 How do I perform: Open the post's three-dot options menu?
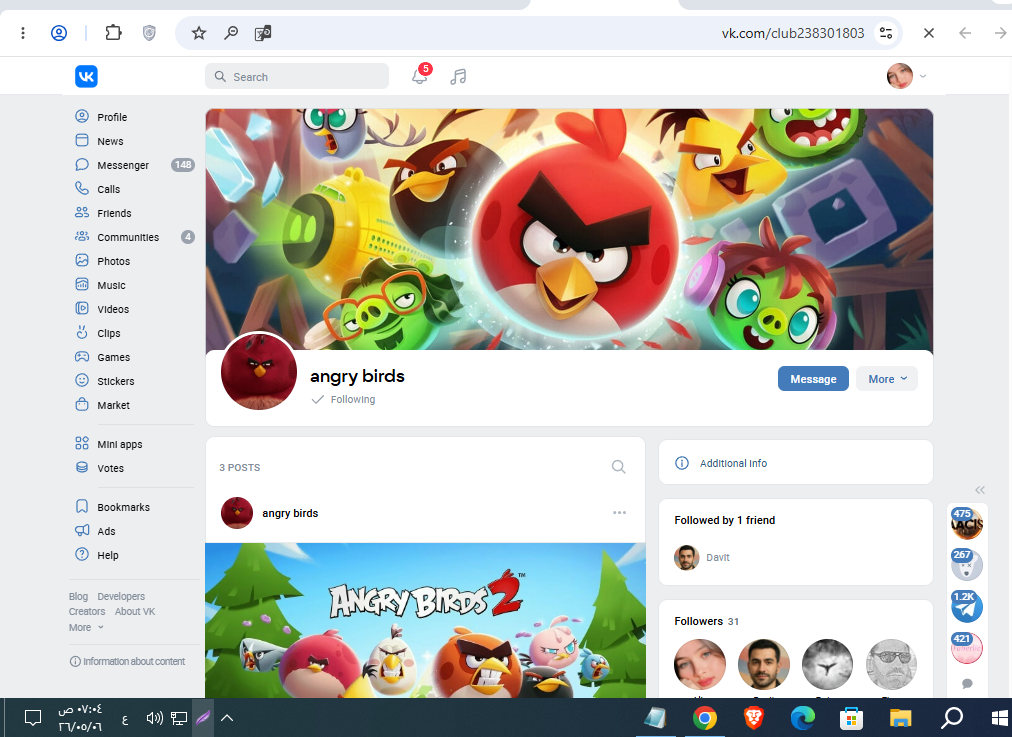(620, 512)
